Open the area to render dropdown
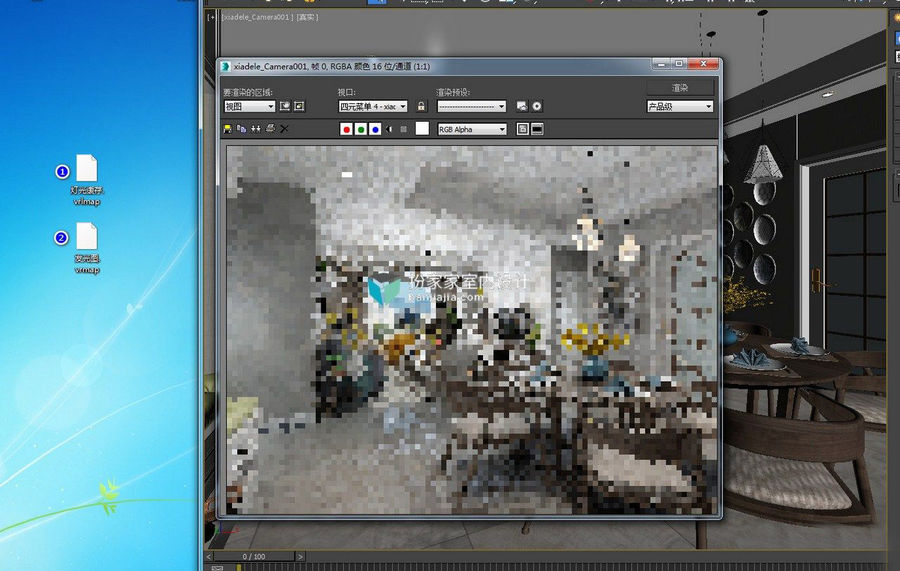Image resolution: width=900 pixels, height=571 pixels. [x=249, y=106]
